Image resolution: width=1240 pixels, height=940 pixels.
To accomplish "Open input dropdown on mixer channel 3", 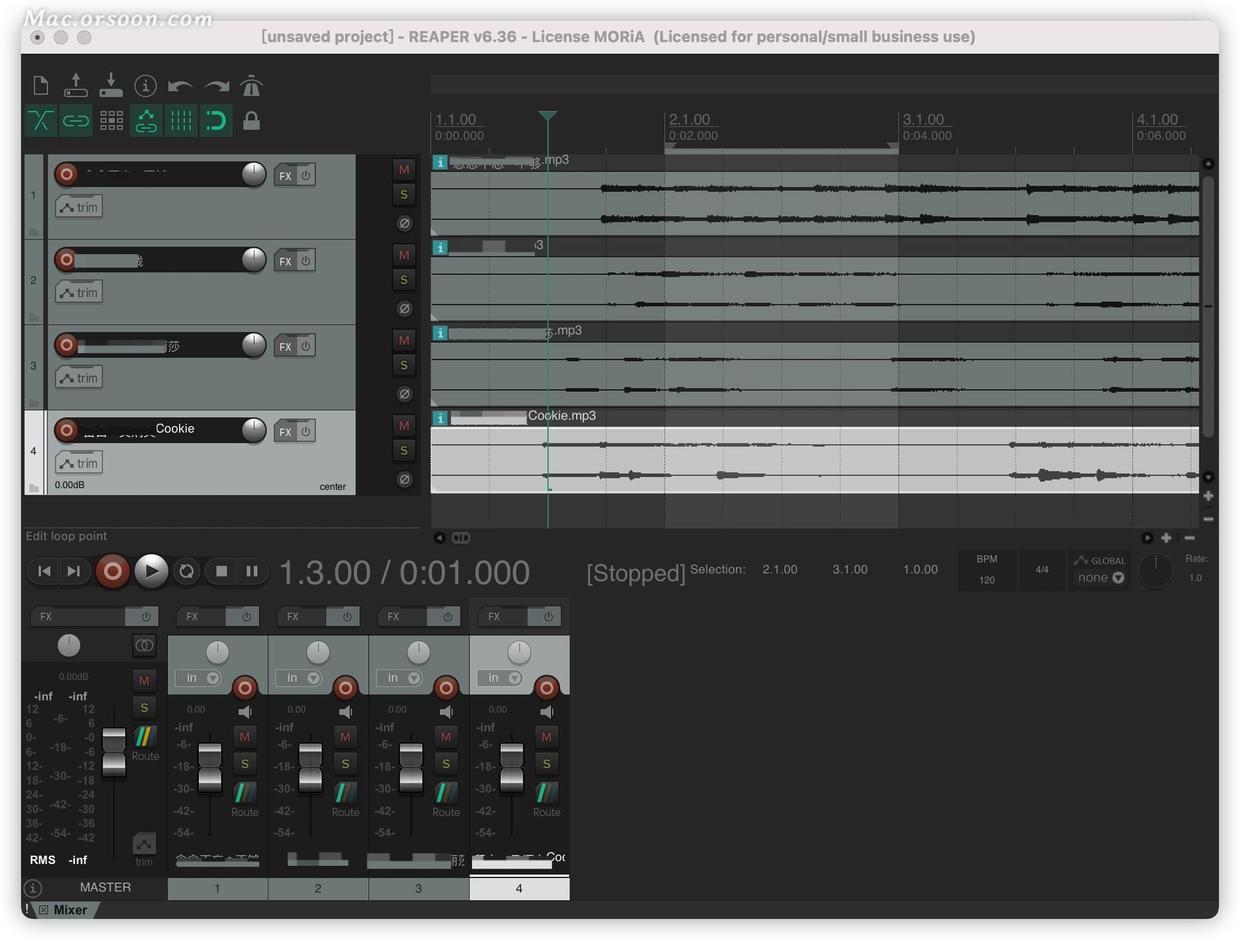I will coord(398,678).
